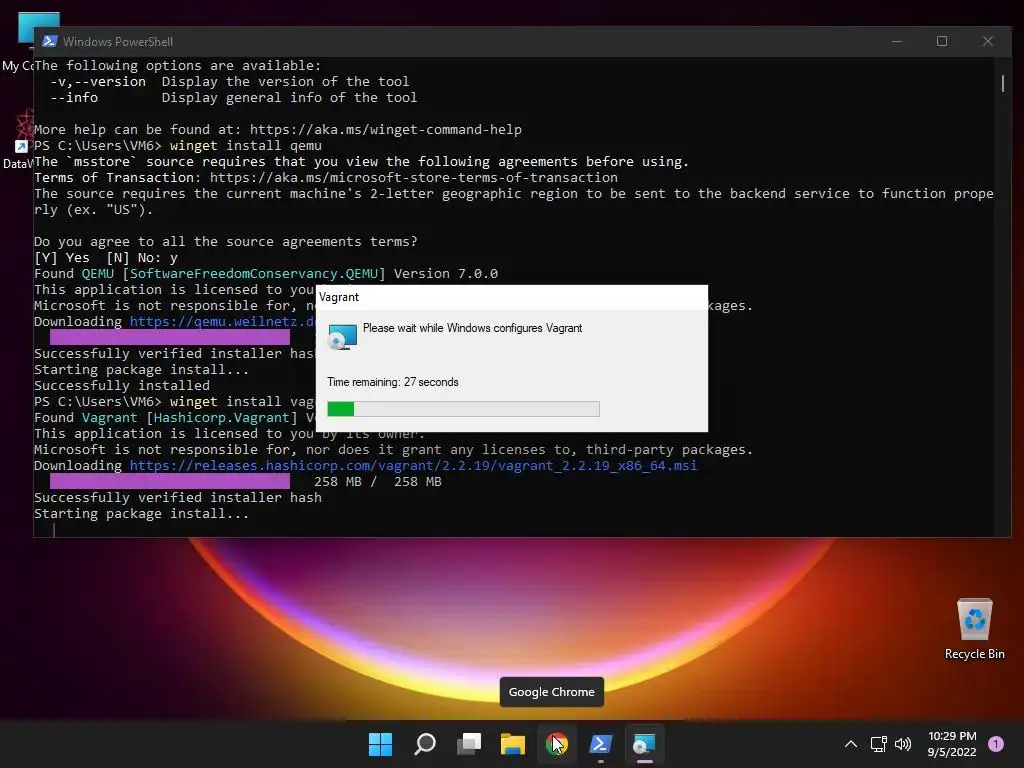Show hidden system tray icons
Image resolution: width=1024 pixels, height=768 pixels.
pyautogui.click(x=851, y=744)
